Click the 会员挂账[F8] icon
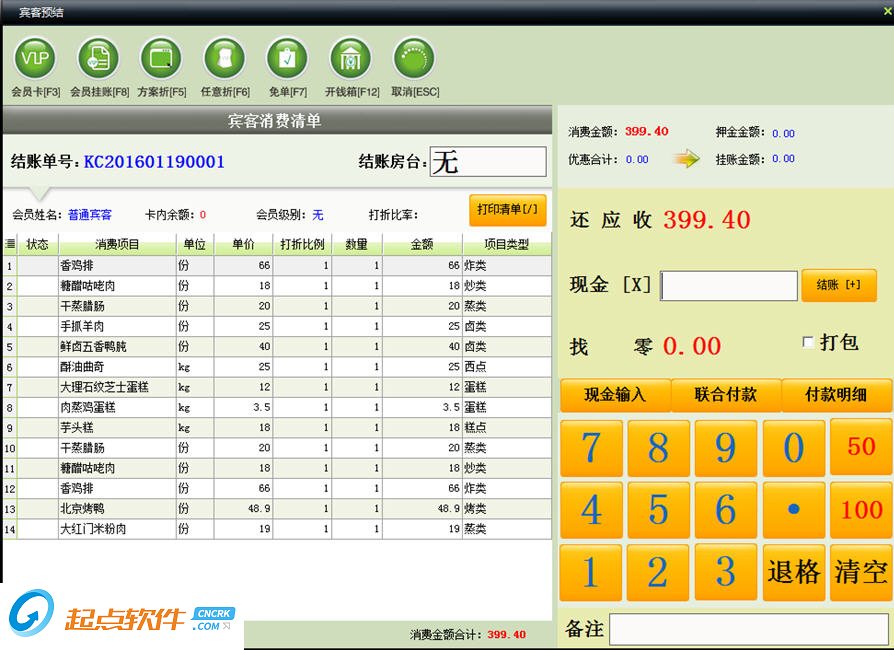Viewport: 894px width, 650px height. 99,58
